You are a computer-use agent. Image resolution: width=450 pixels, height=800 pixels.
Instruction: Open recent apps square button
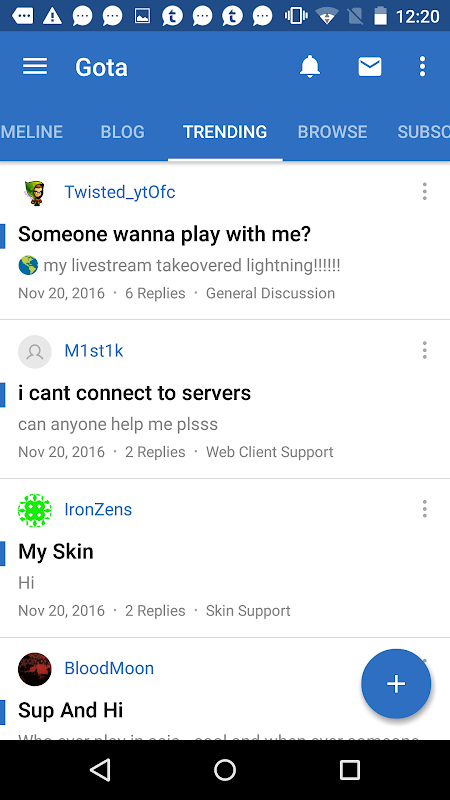tap(350, 770)
